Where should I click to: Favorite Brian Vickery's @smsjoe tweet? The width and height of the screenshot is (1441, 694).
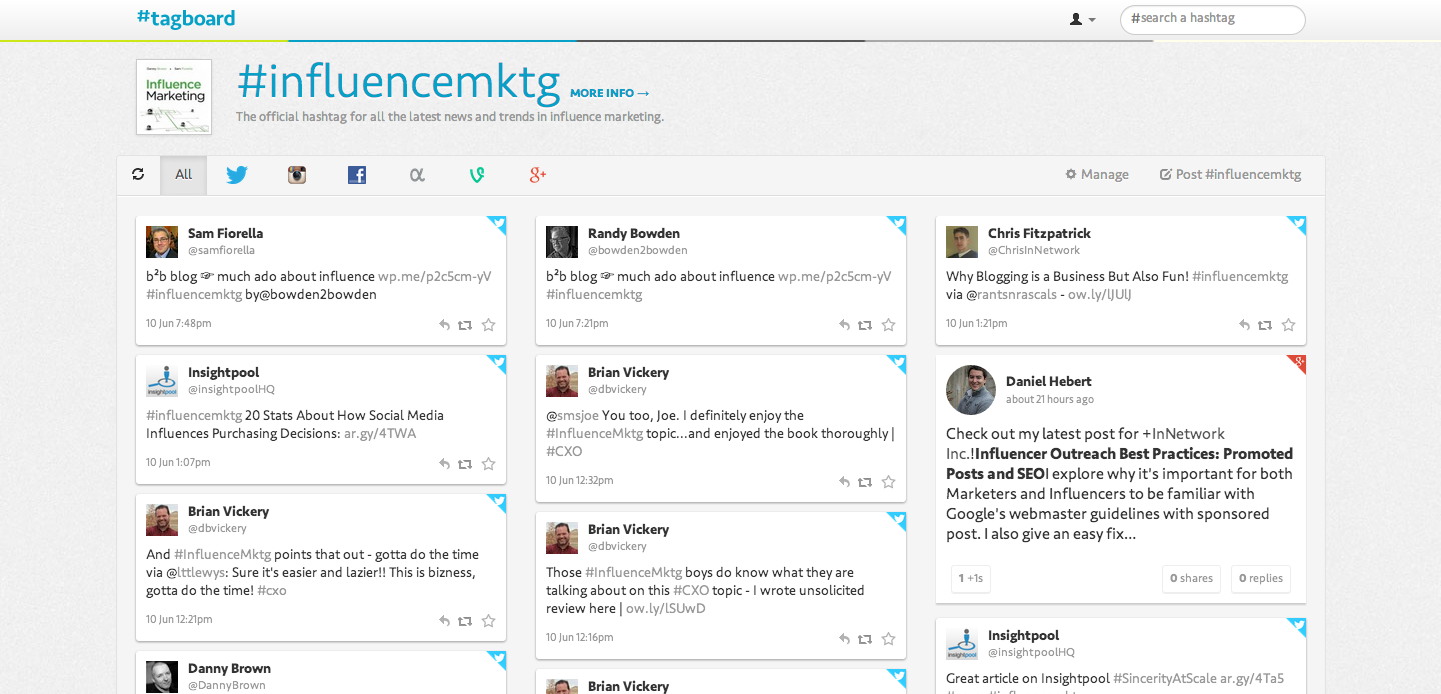click(x=888, y=482)
